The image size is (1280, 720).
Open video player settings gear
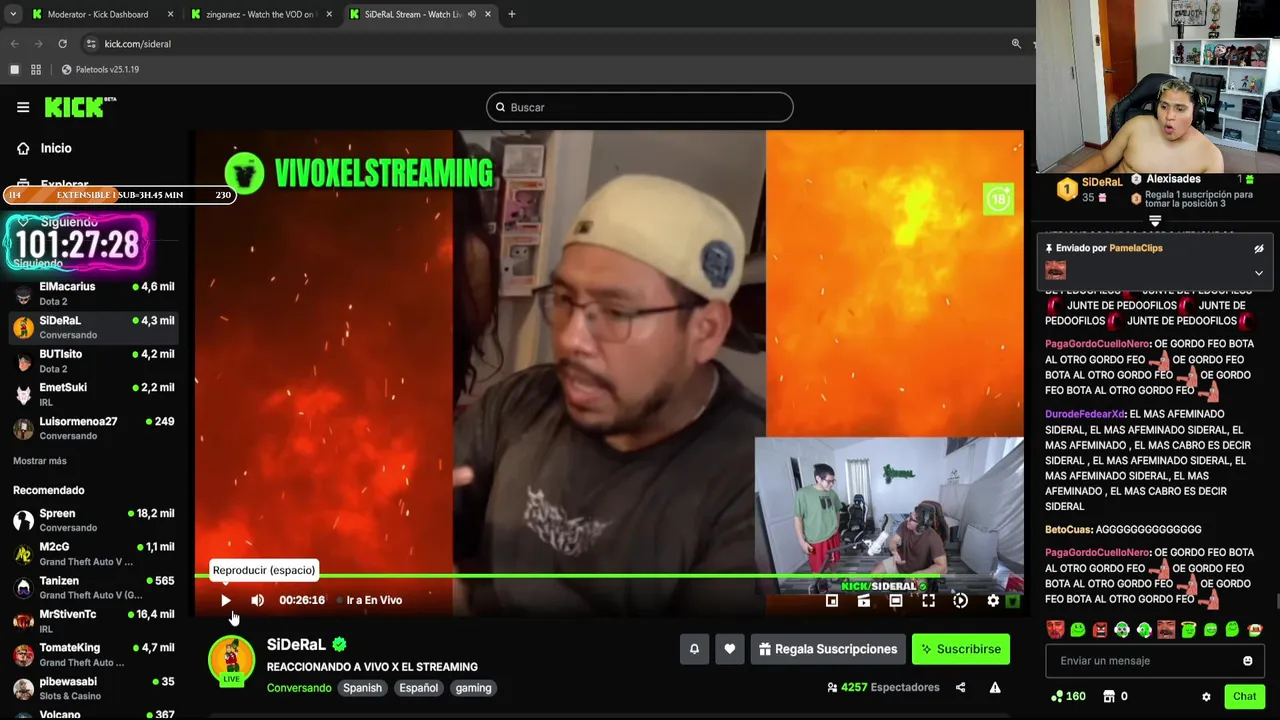(993, 600)
